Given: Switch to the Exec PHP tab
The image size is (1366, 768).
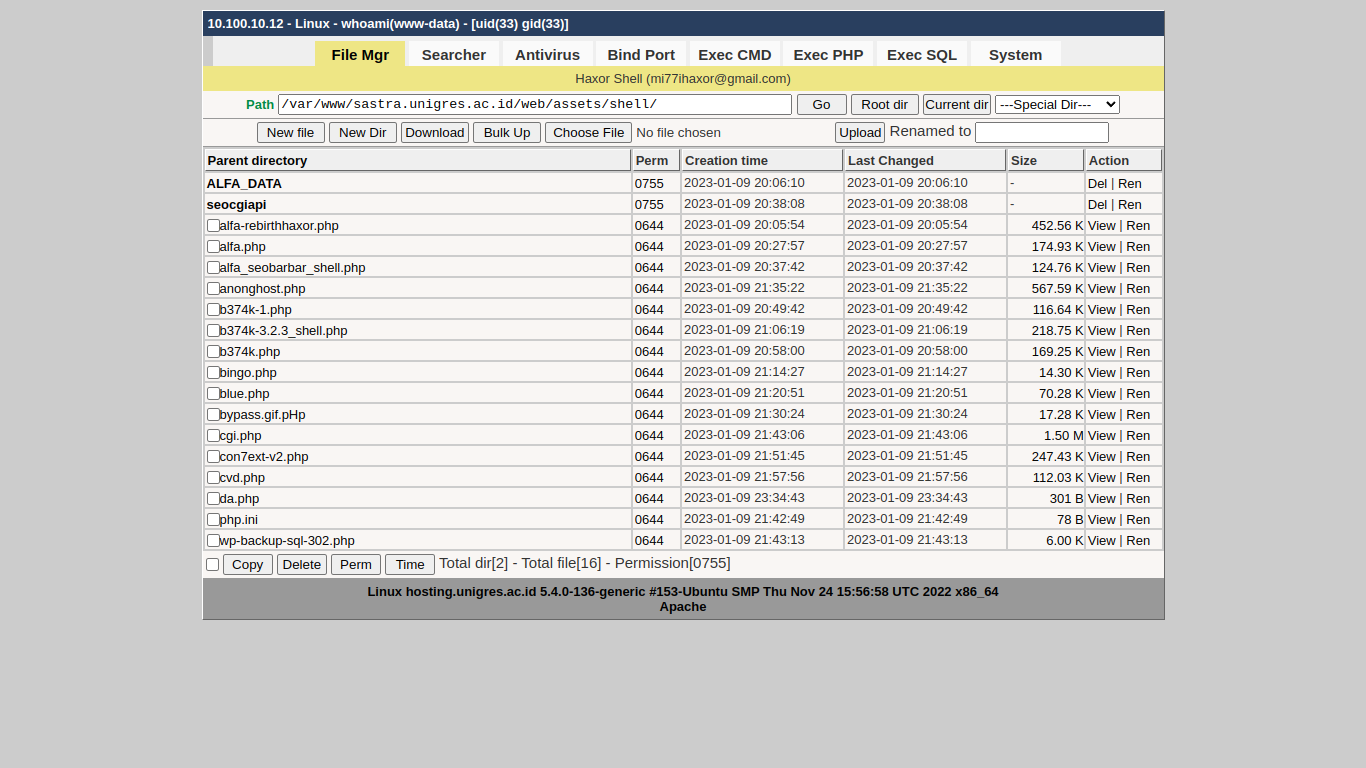Looking at the screenshot, I should pos(828,54).
